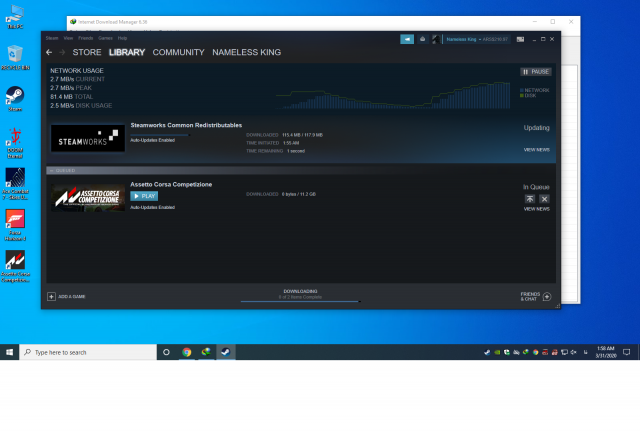
Task: Open the Steam announcements icon in header
Action: point(407,39)
